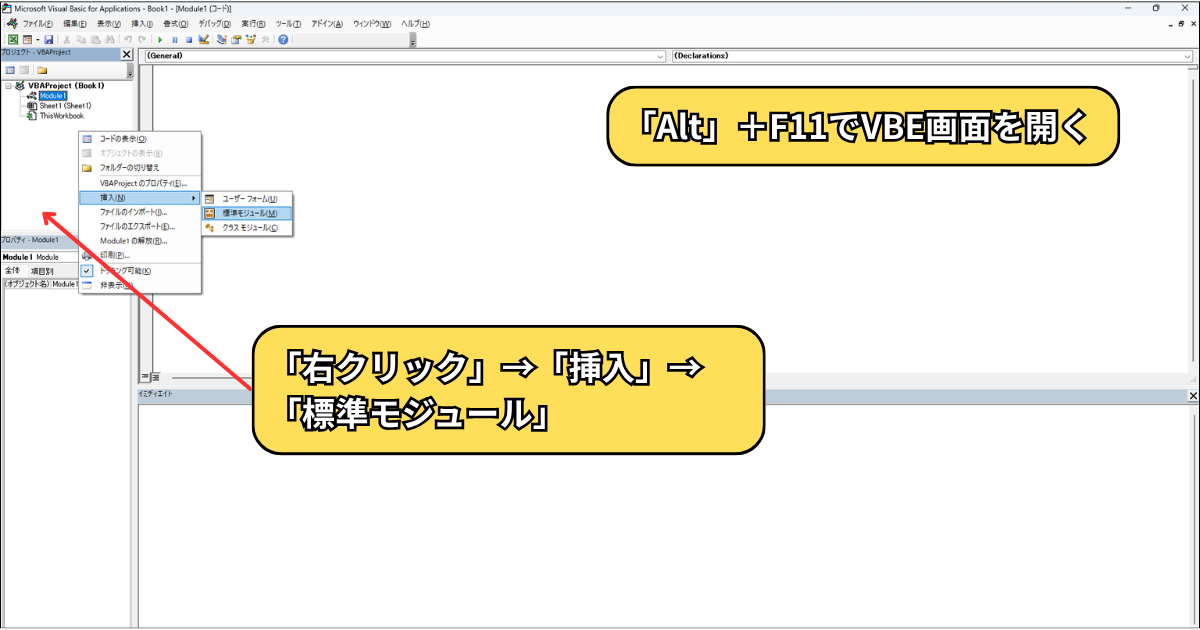Image resolution: width=1200 pixels, height=630 pixels.
Task: Switch to the 項目別 tab in Properties
Action: click(x=42, y=270)
